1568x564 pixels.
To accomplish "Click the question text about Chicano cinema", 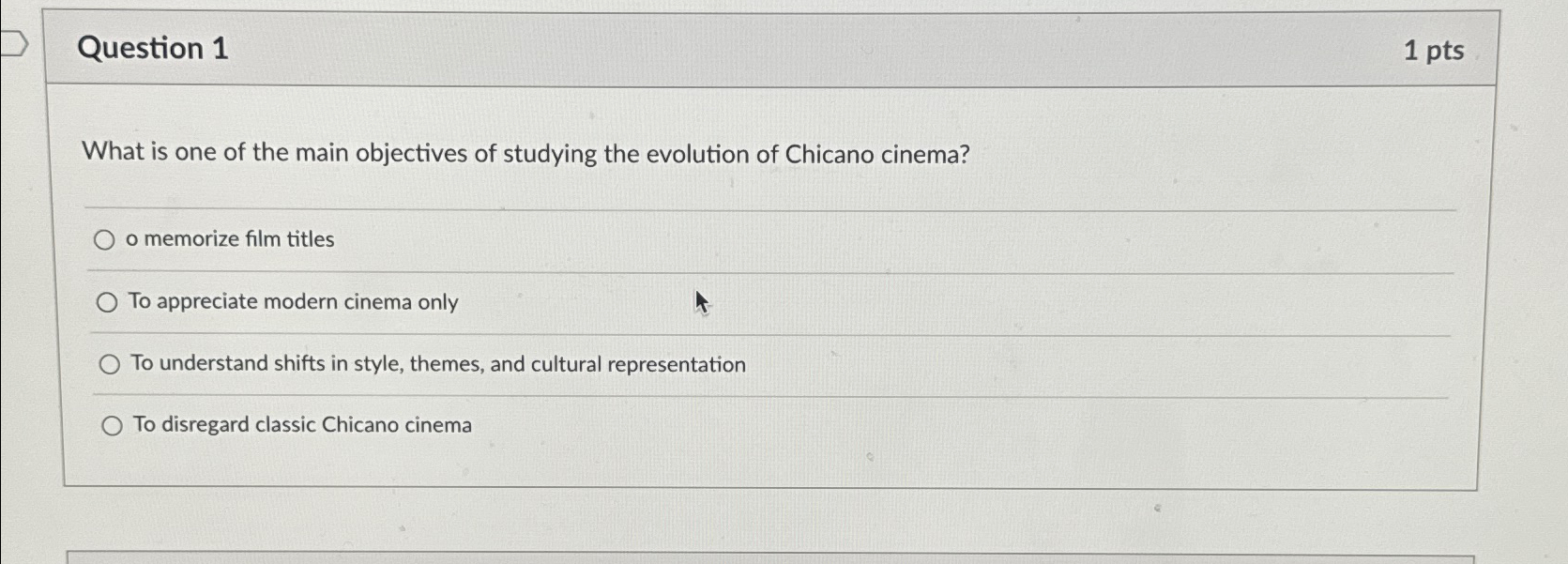I will (x=525, y=154).
